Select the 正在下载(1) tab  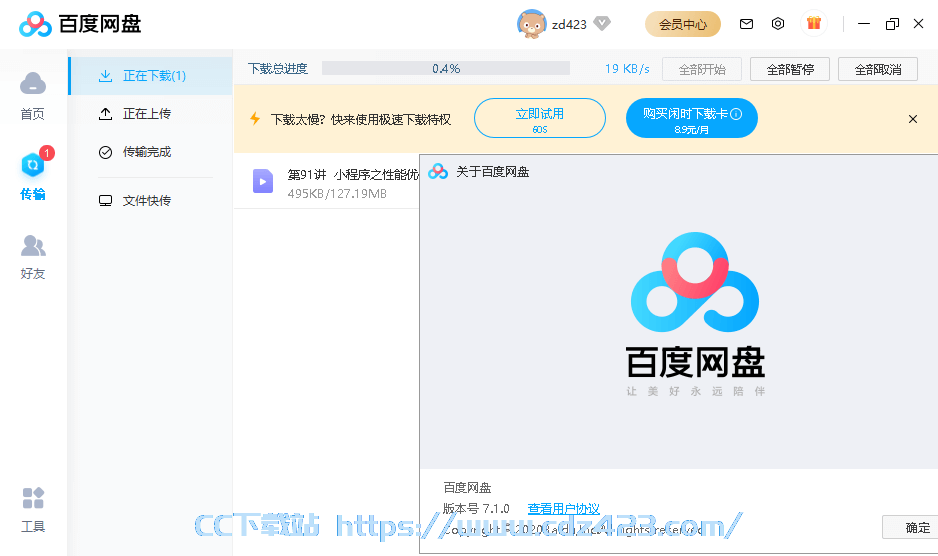coord(151,76)
